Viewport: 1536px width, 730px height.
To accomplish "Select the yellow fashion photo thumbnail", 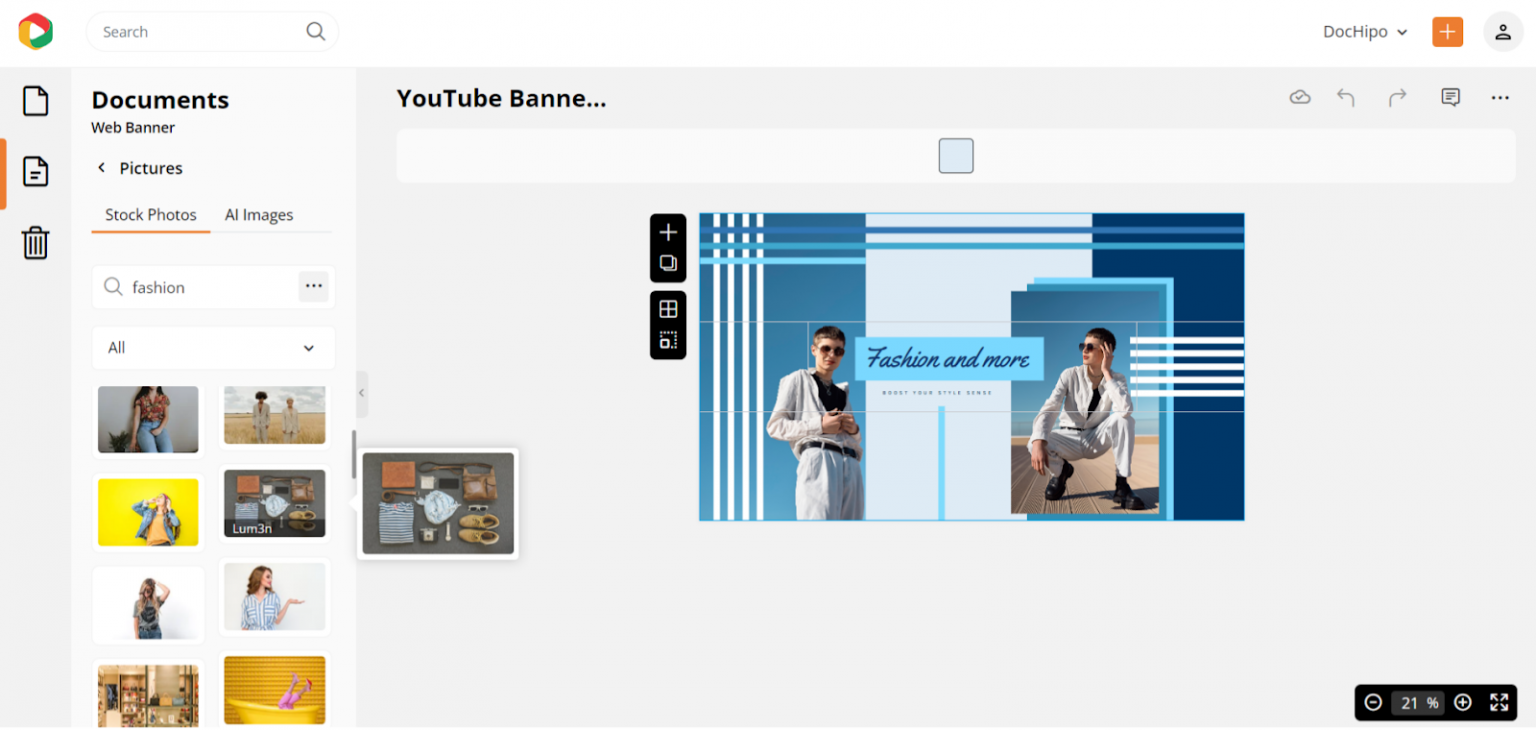I will (148, 512).
